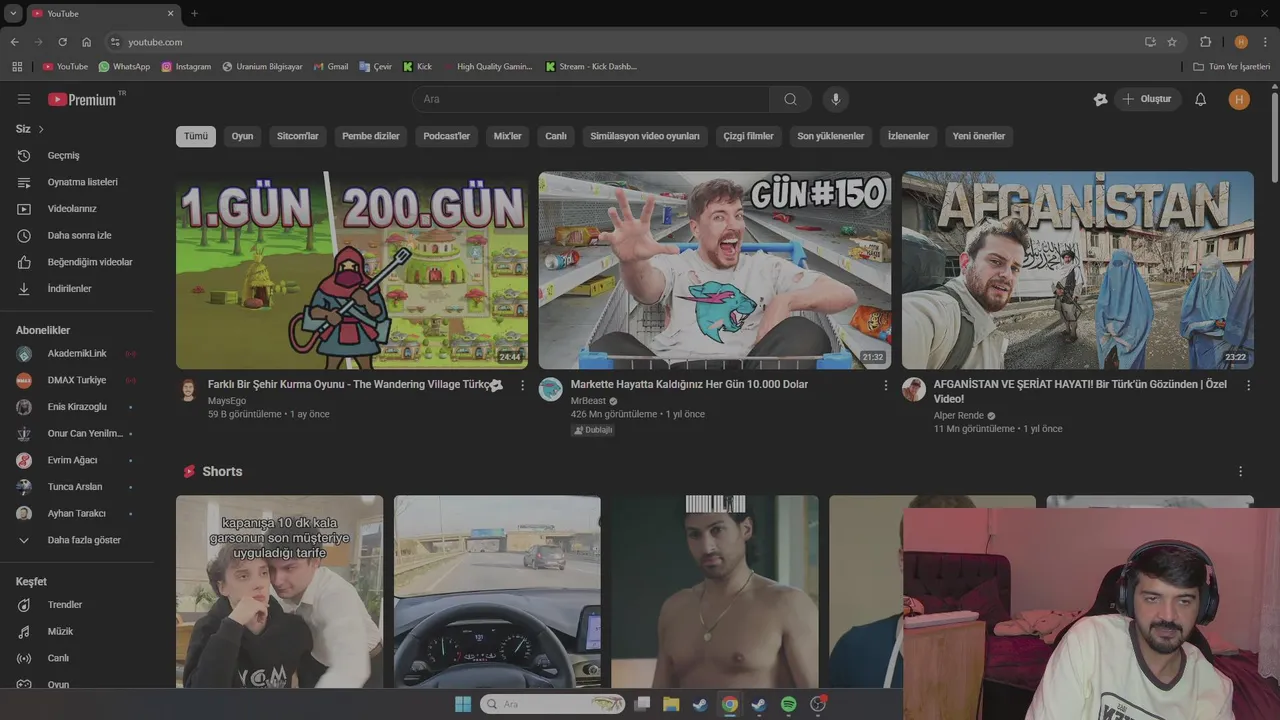
Task: Expand the Siz section chevron
Action: click(x=41, y=129)
